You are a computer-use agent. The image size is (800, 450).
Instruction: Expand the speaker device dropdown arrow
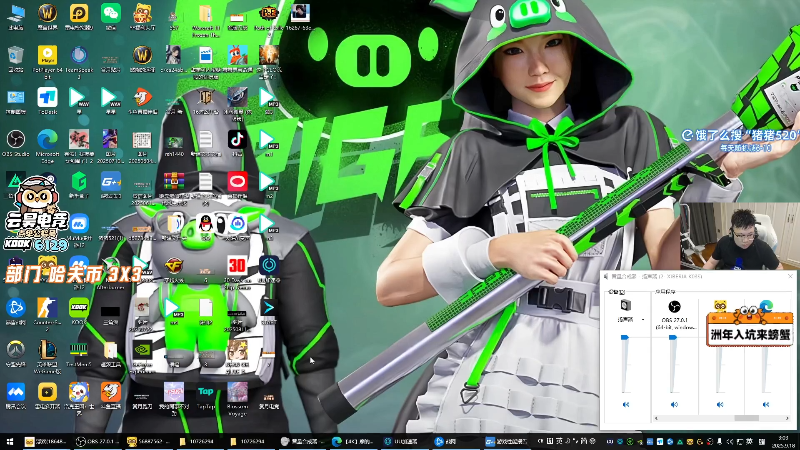pyautogui.click(x=643, y=319)
